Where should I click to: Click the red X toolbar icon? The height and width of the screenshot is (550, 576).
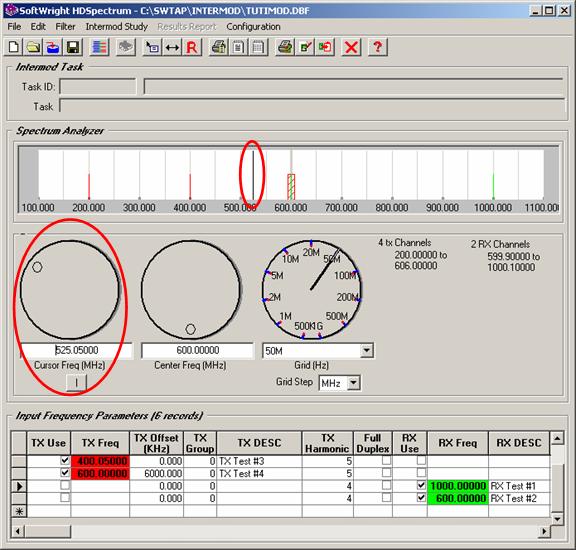pyautogui.click(x=351, y=47)
